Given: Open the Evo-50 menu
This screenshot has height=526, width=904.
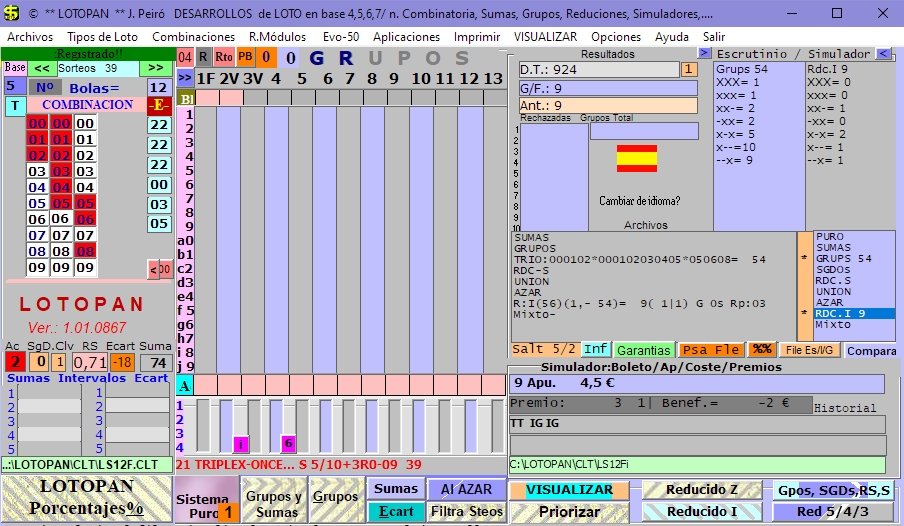Looking at the screenshot, I should [x=341, y=37].
